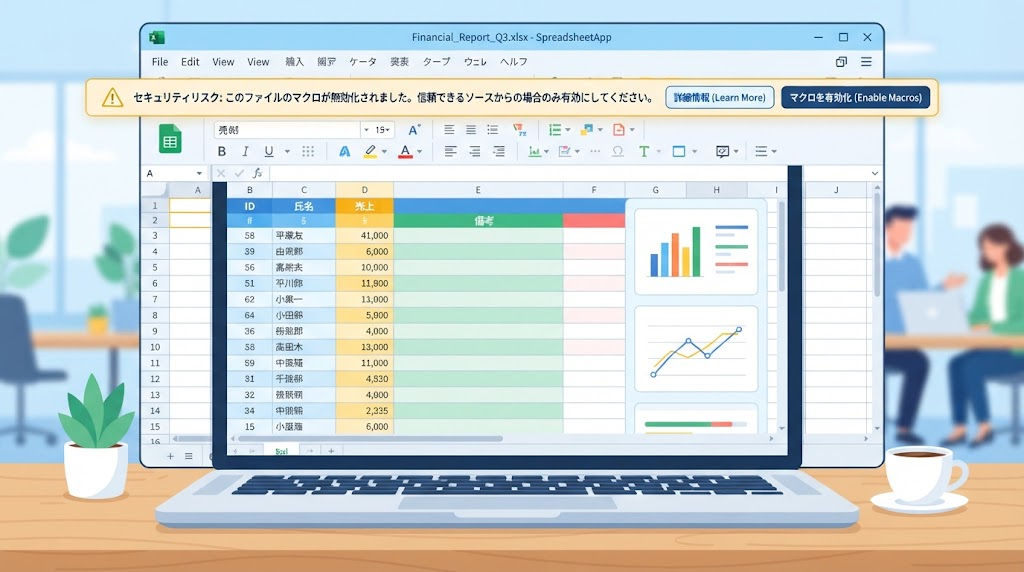Open the font color dropdown arrow
Viewport: 1024px width, 572px height.
419,151
